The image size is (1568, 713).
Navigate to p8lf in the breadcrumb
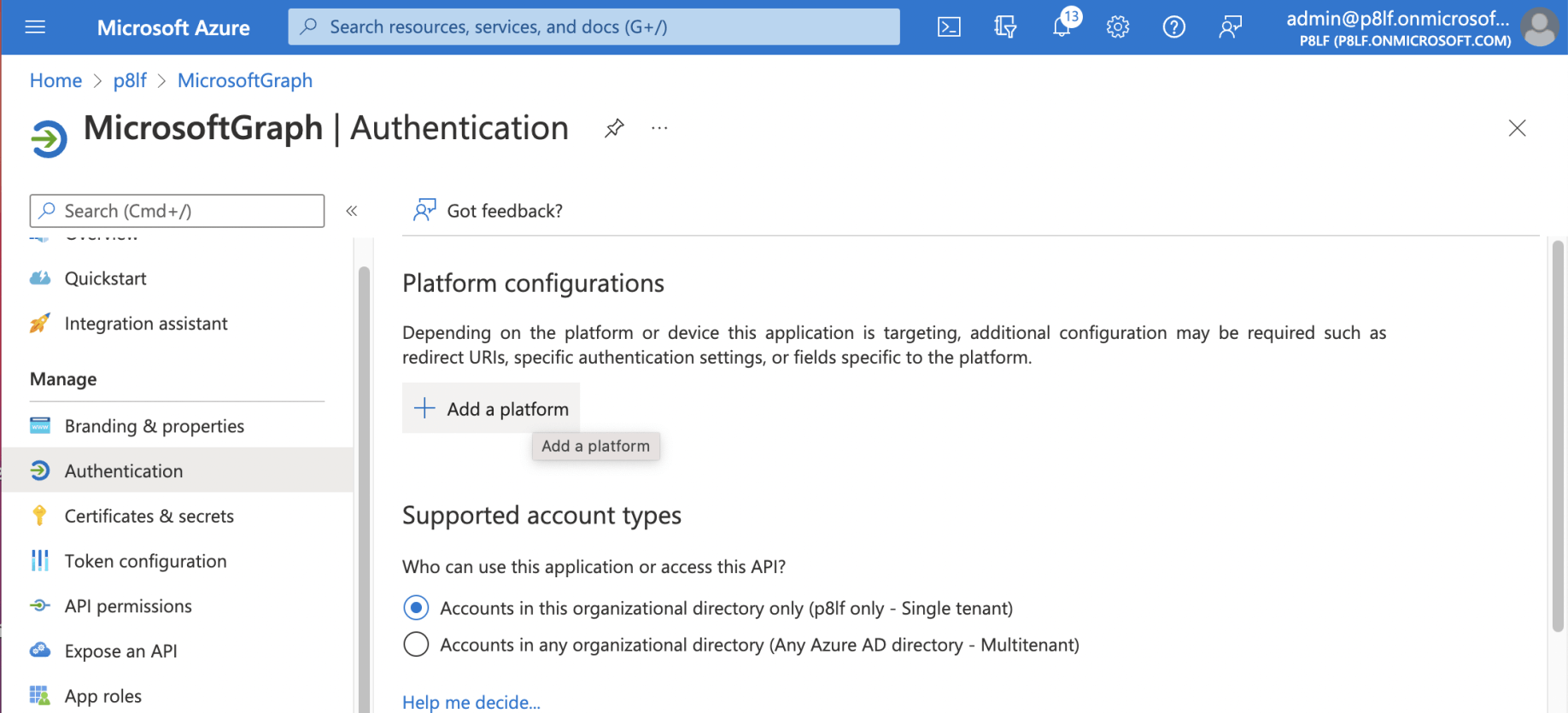pyautogui.click(x=130, y=80)
